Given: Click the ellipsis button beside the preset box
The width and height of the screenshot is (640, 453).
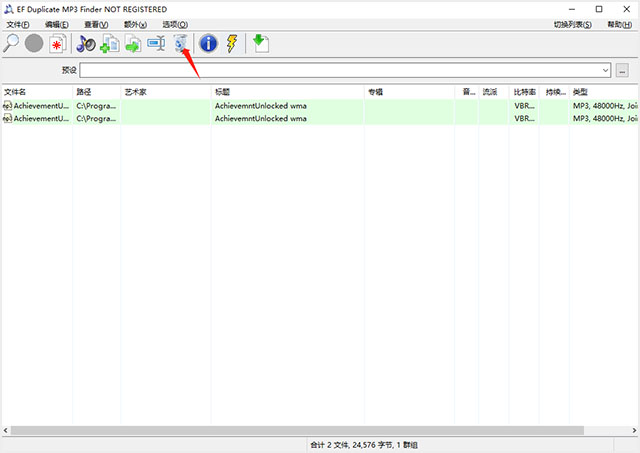Looking at the screenshot, I should pyautogui.click(x=622, y=71).
